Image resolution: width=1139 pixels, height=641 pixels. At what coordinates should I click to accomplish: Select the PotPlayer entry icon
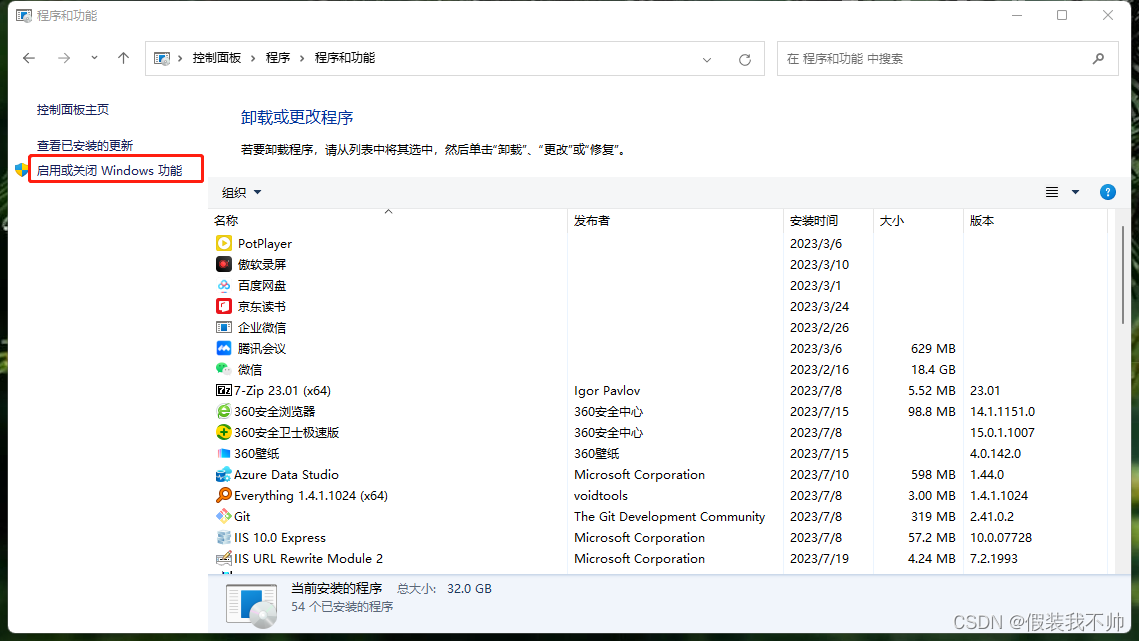[222, 243]
